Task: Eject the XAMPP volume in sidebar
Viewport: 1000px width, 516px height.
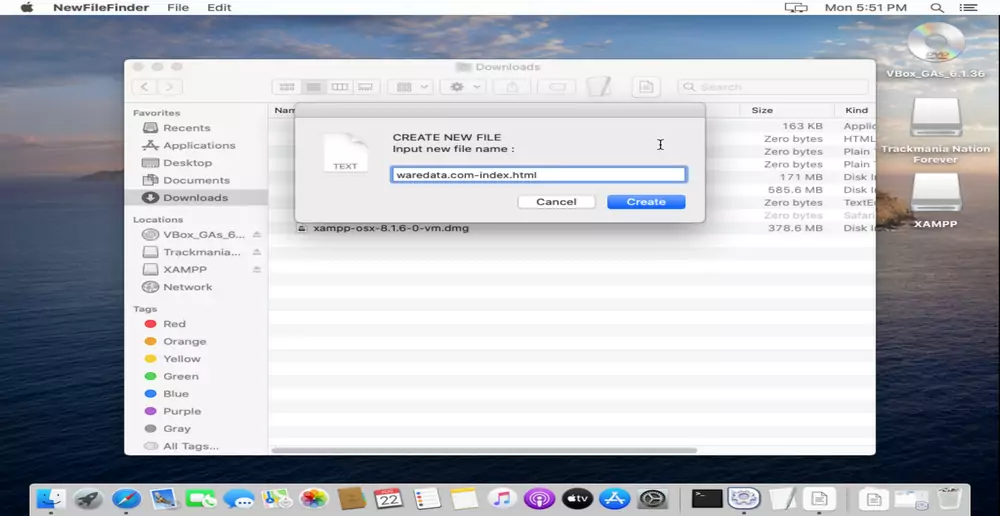Action: 256,269
